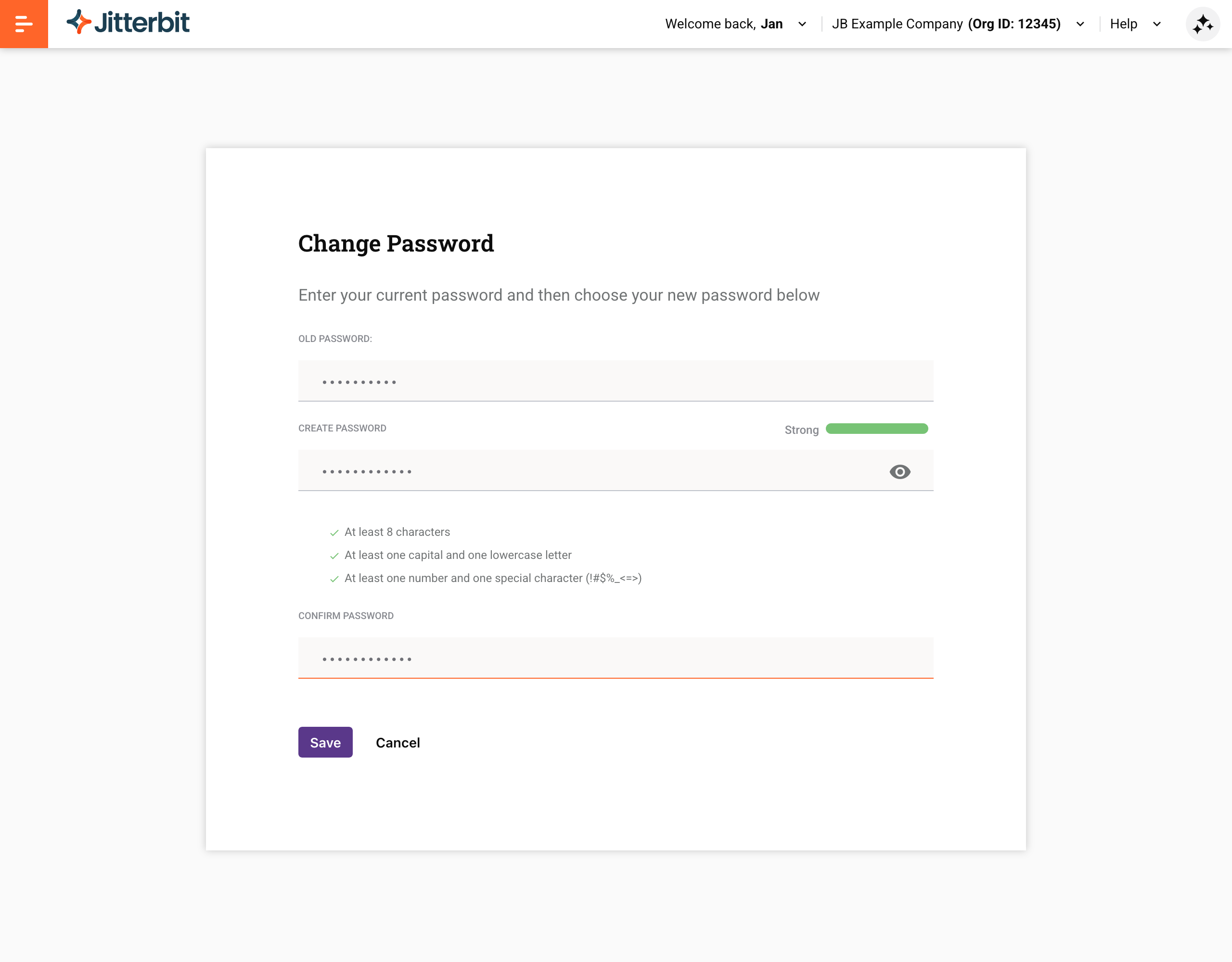The width and height of the screenshot is (1232, 962).
Task: Click the Strong strength label
Action: pos(801,430)
